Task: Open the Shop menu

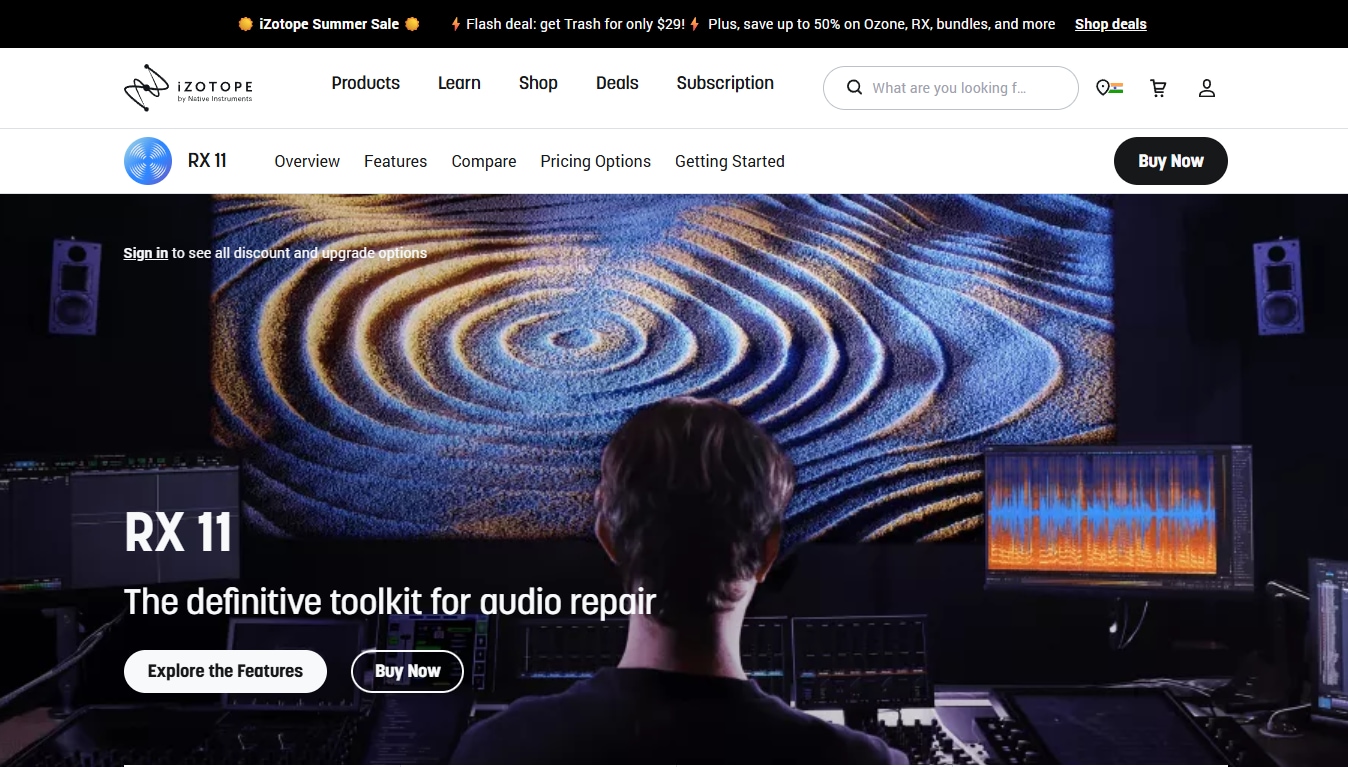Action: tap(538, 83)
